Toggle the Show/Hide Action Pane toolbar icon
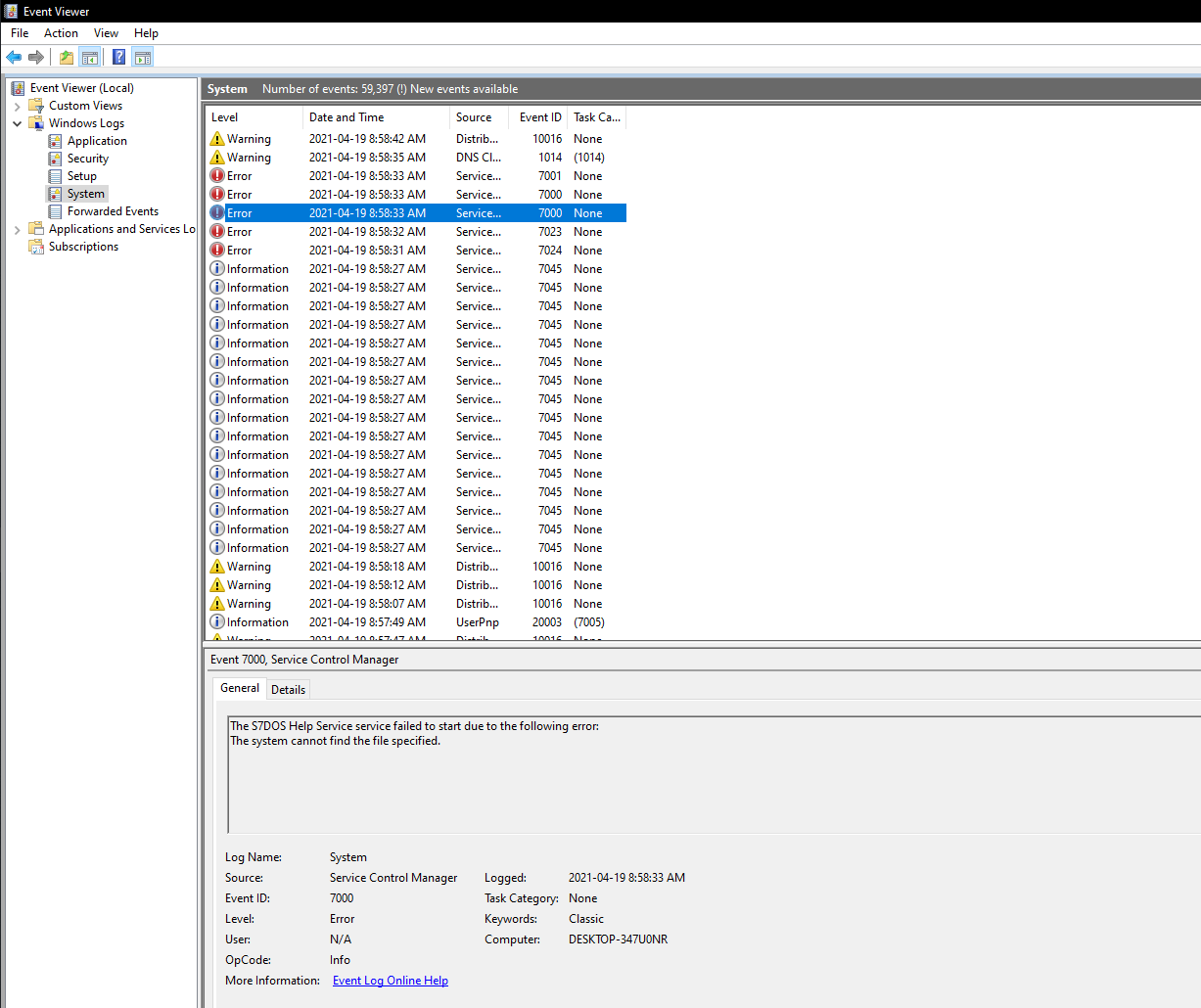 point(143,57)
